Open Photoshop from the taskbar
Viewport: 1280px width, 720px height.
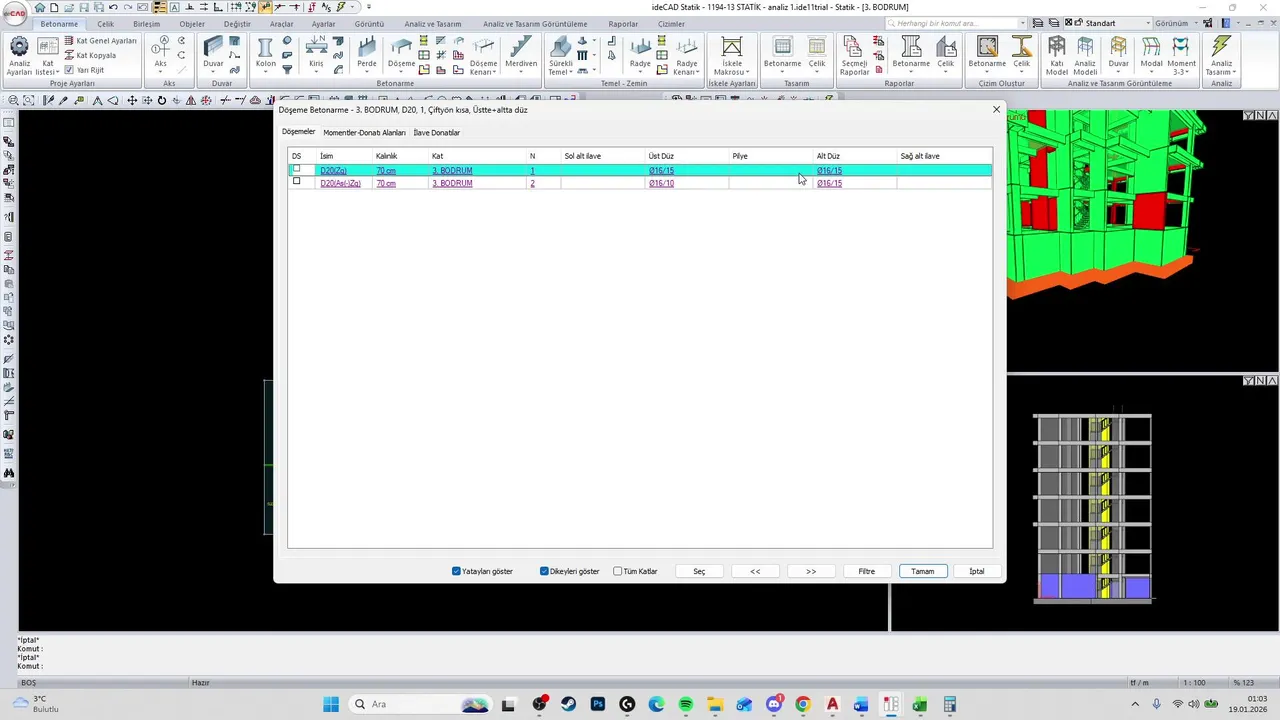[x=598, y=704]
